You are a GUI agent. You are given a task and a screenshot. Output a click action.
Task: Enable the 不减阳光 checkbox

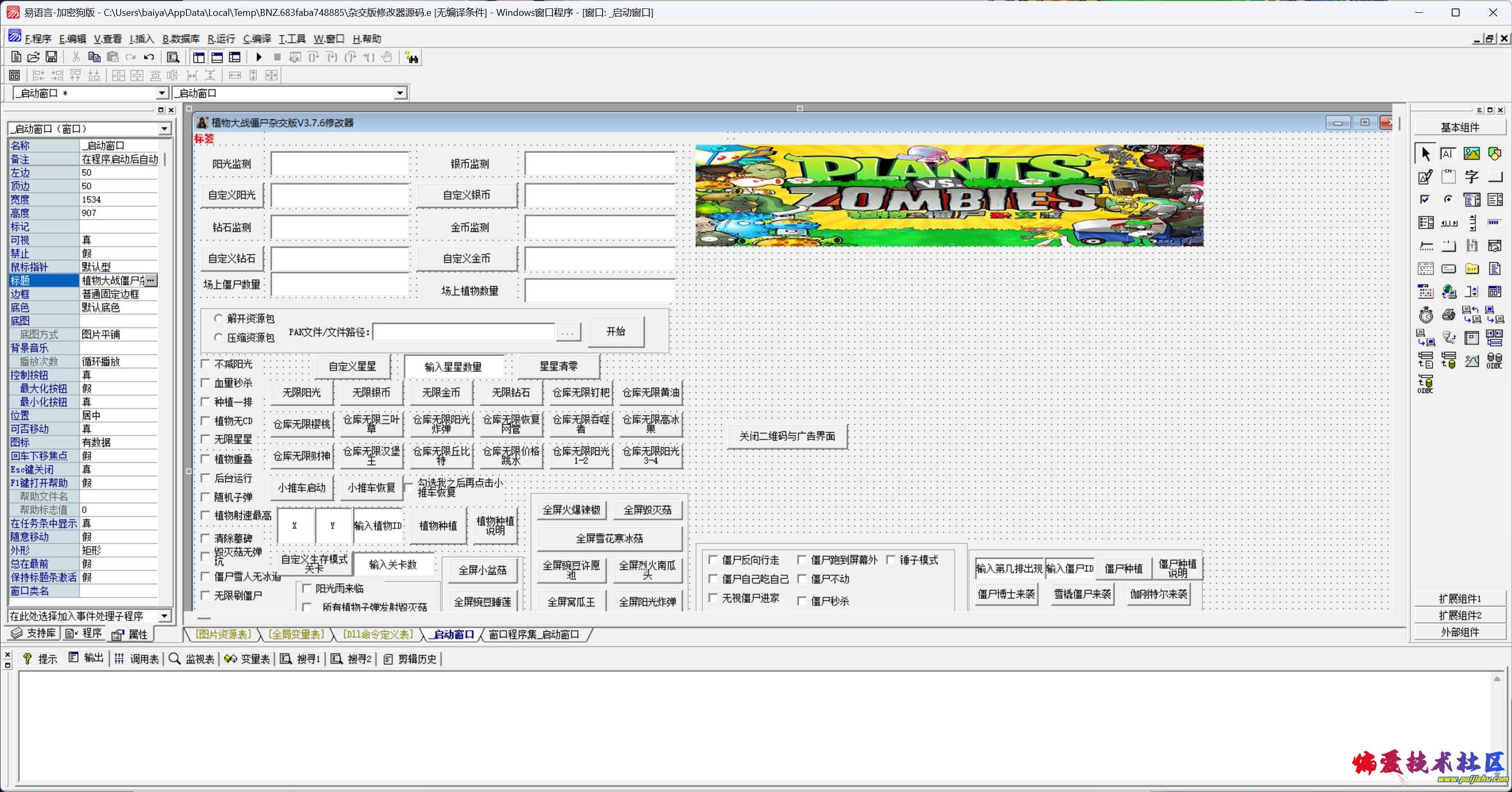coord(205,364)
